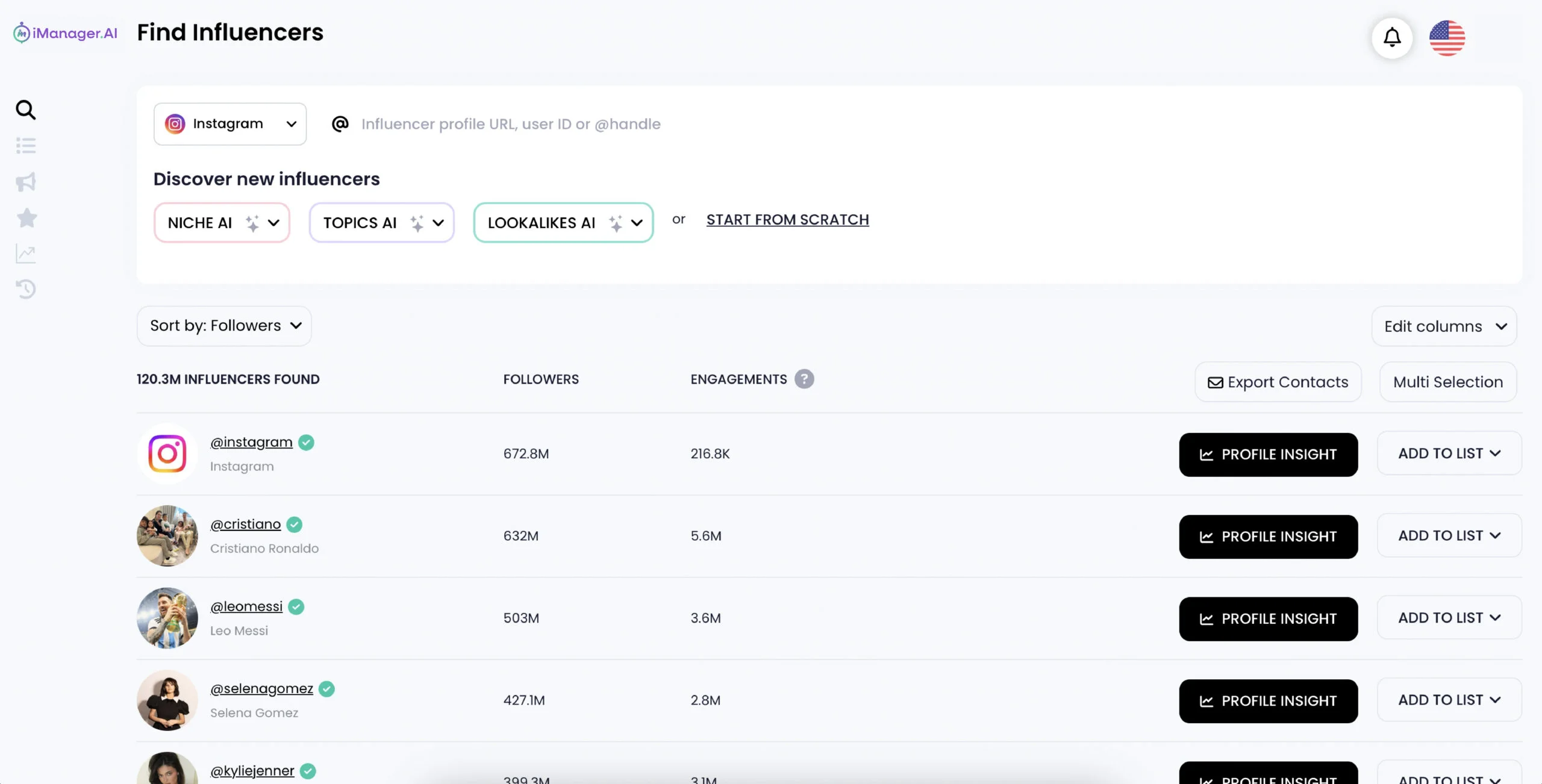Click the US flag language icon

[1447, 38]
